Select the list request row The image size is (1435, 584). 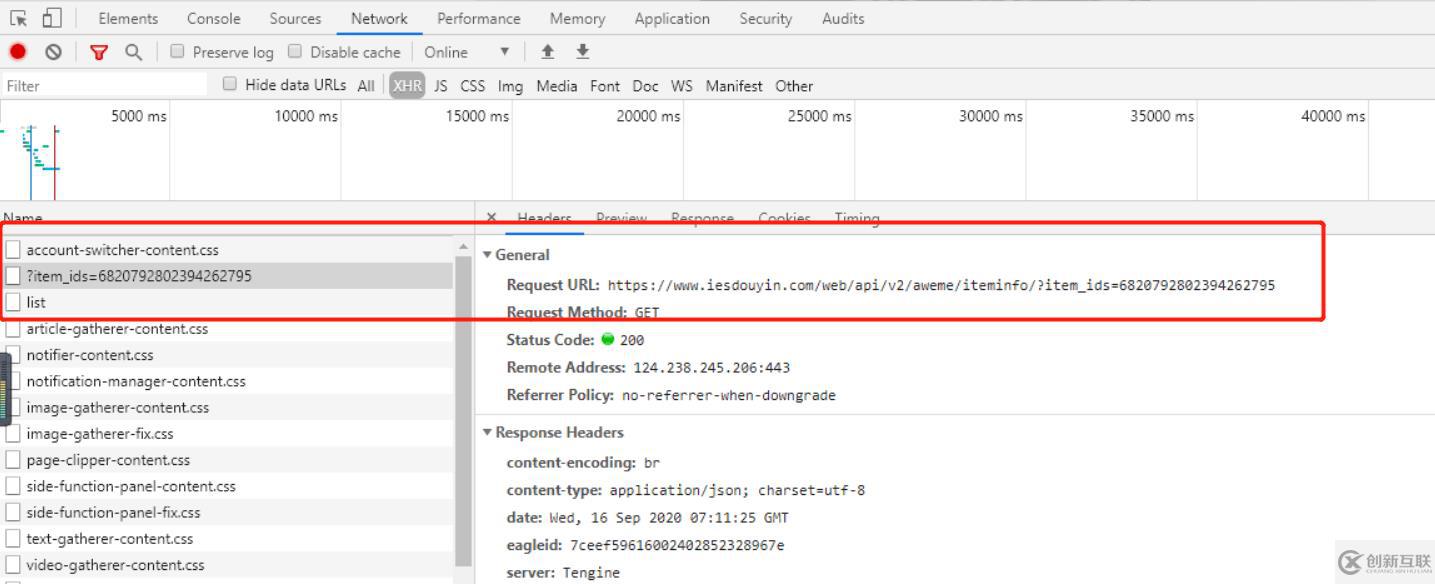click(228, 302)
